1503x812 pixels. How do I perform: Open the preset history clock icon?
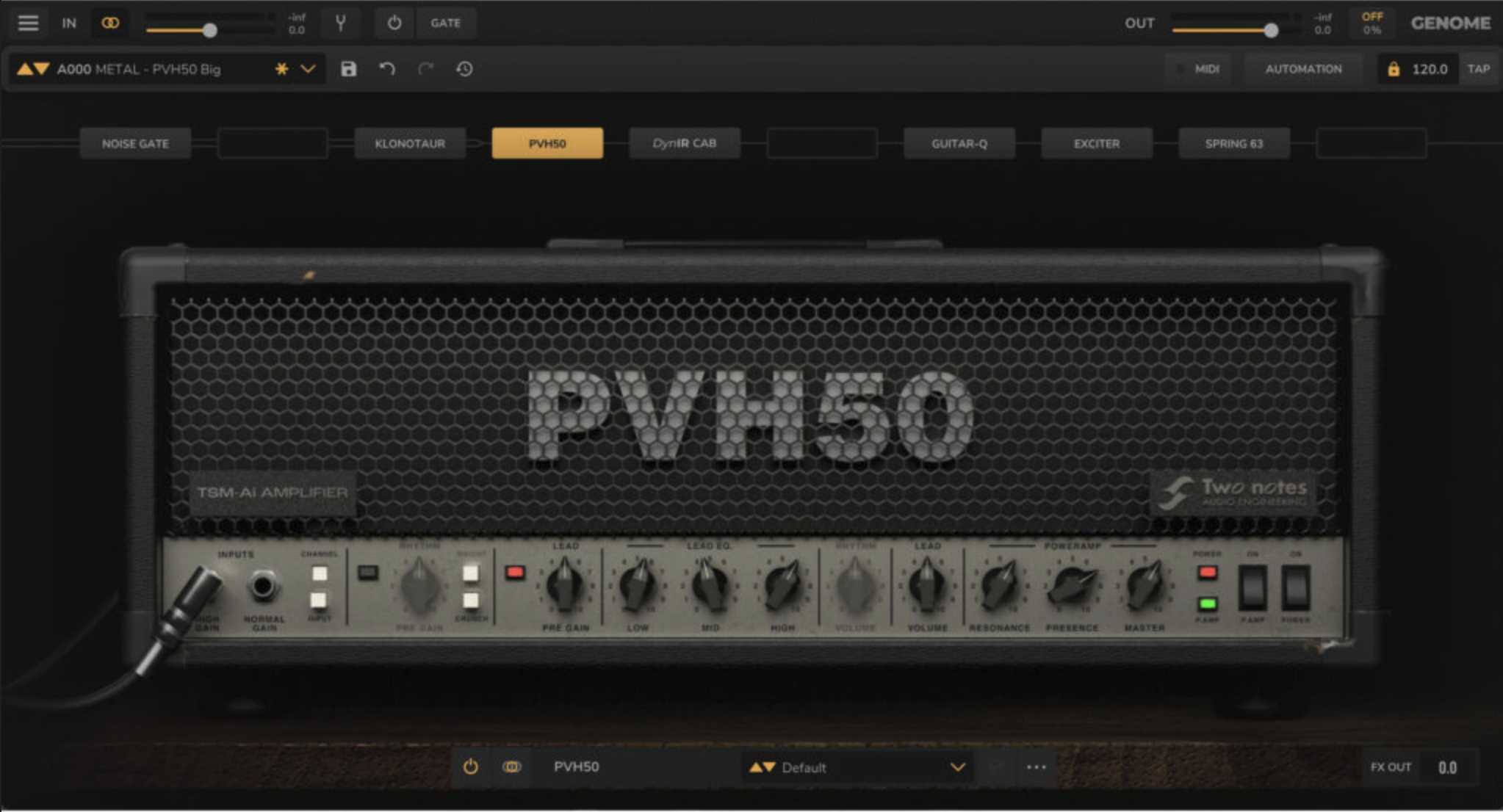click(464, 69)
